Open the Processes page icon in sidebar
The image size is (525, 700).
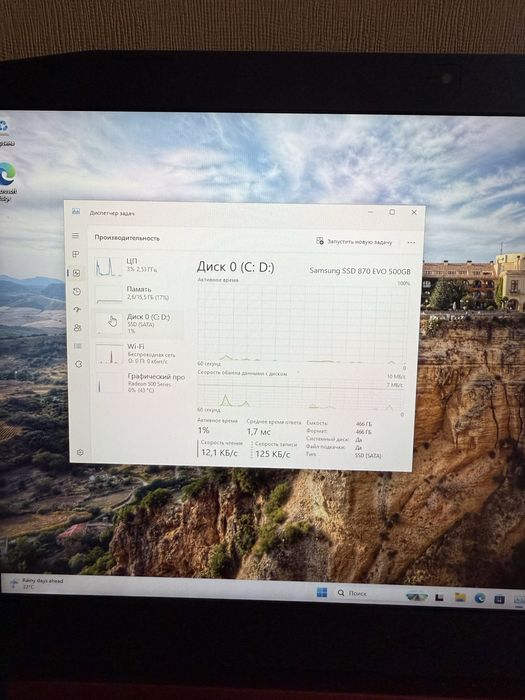[76, 254]
